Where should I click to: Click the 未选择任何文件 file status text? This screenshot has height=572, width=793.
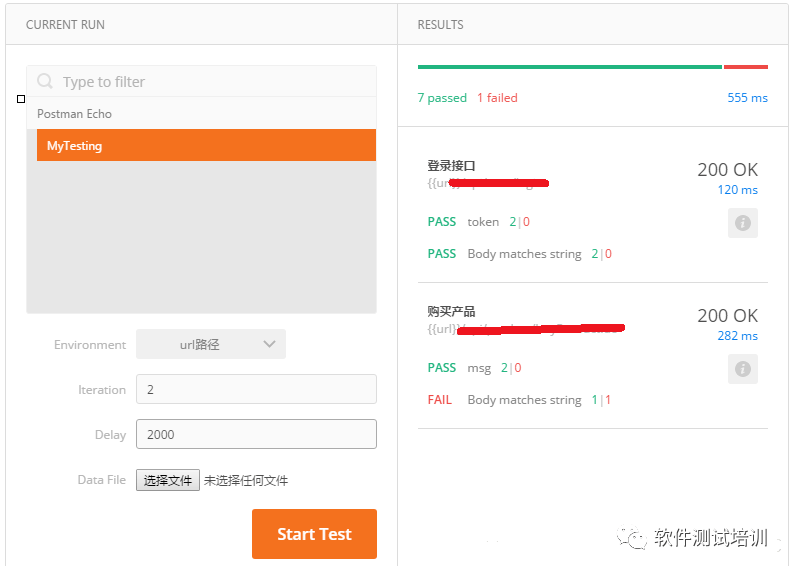pos(246,480)
